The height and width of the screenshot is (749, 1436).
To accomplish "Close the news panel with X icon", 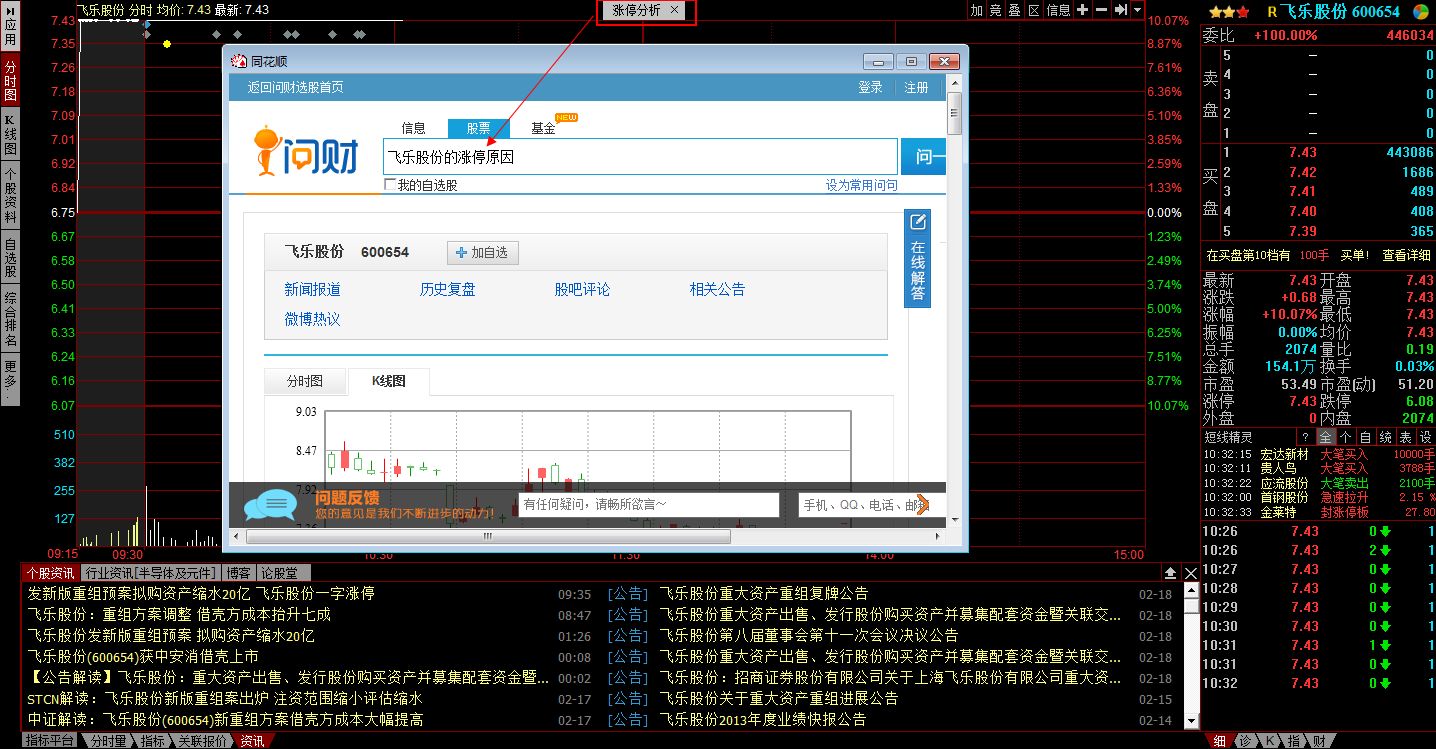I will click(1191, 573).
